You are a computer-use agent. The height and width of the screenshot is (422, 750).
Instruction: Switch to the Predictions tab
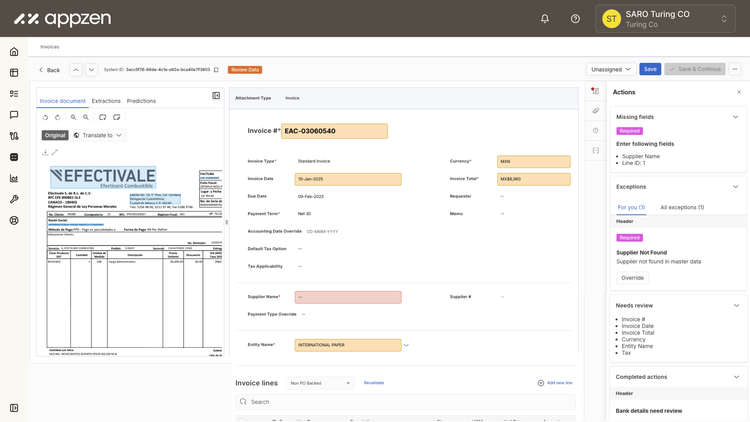[x=141, y=101]
